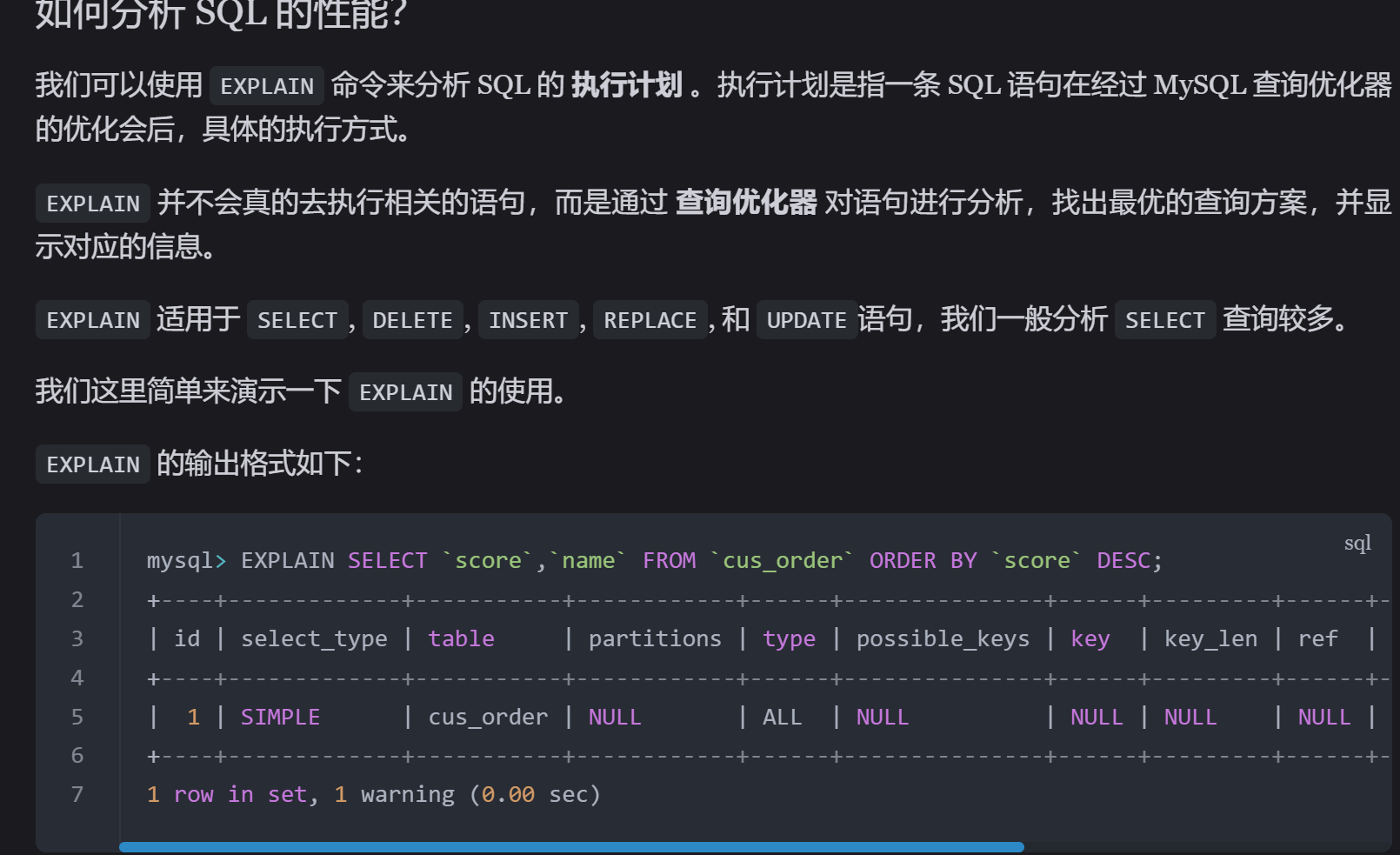Click line number 1 in the code block
Viewport: 1400px width, 855px height.
(77, 561)
